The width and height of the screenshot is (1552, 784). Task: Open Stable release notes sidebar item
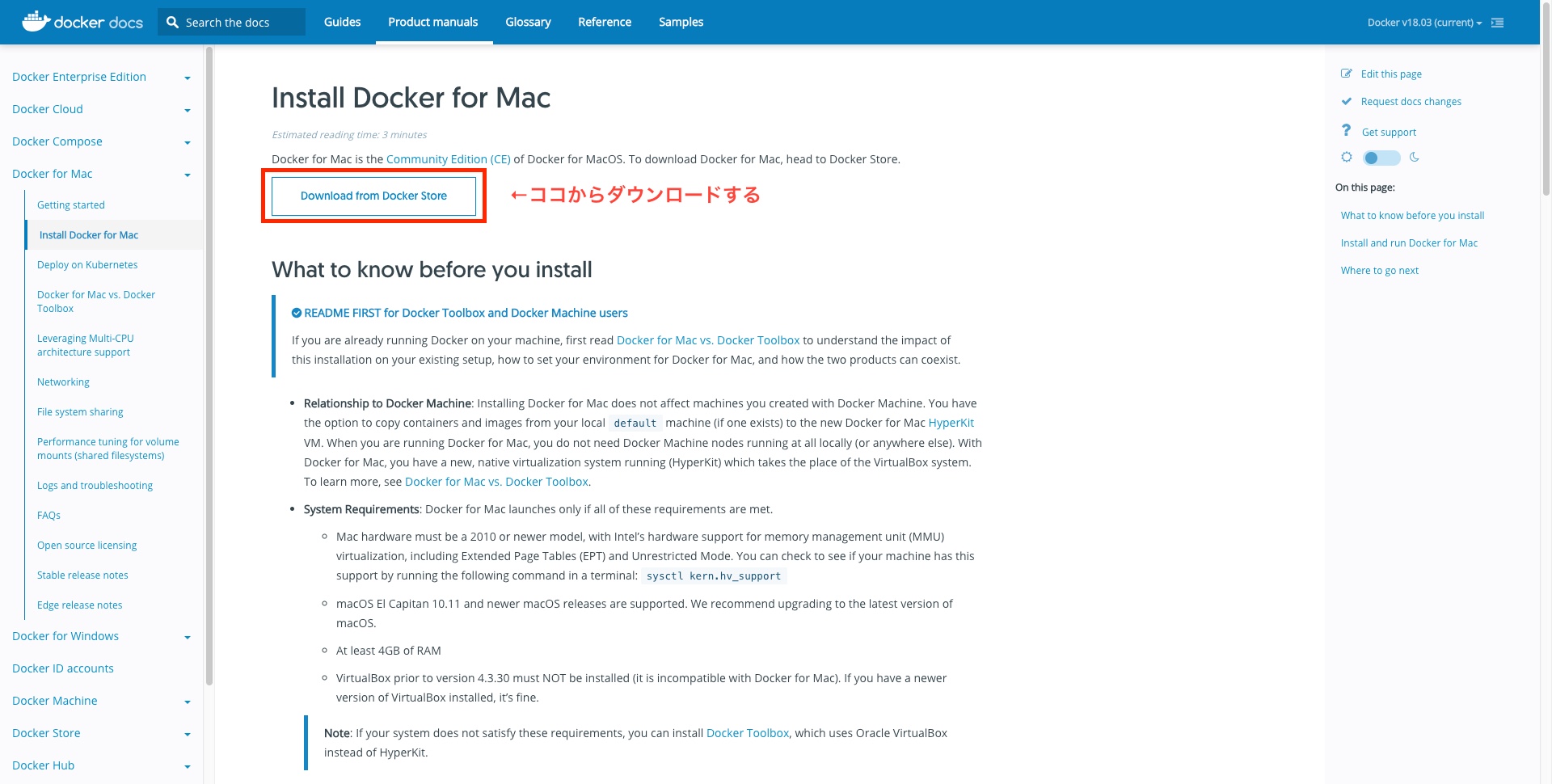[x=82, y=575]
